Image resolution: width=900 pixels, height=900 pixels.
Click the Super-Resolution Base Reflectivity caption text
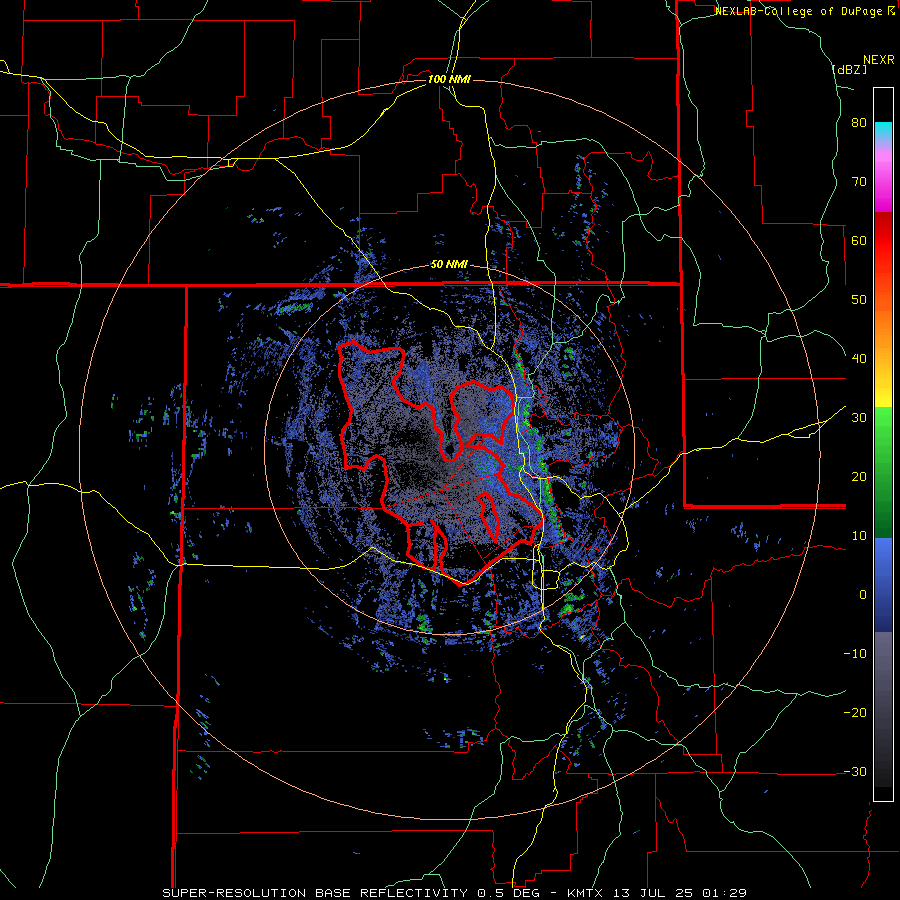[x=313, y=893]
